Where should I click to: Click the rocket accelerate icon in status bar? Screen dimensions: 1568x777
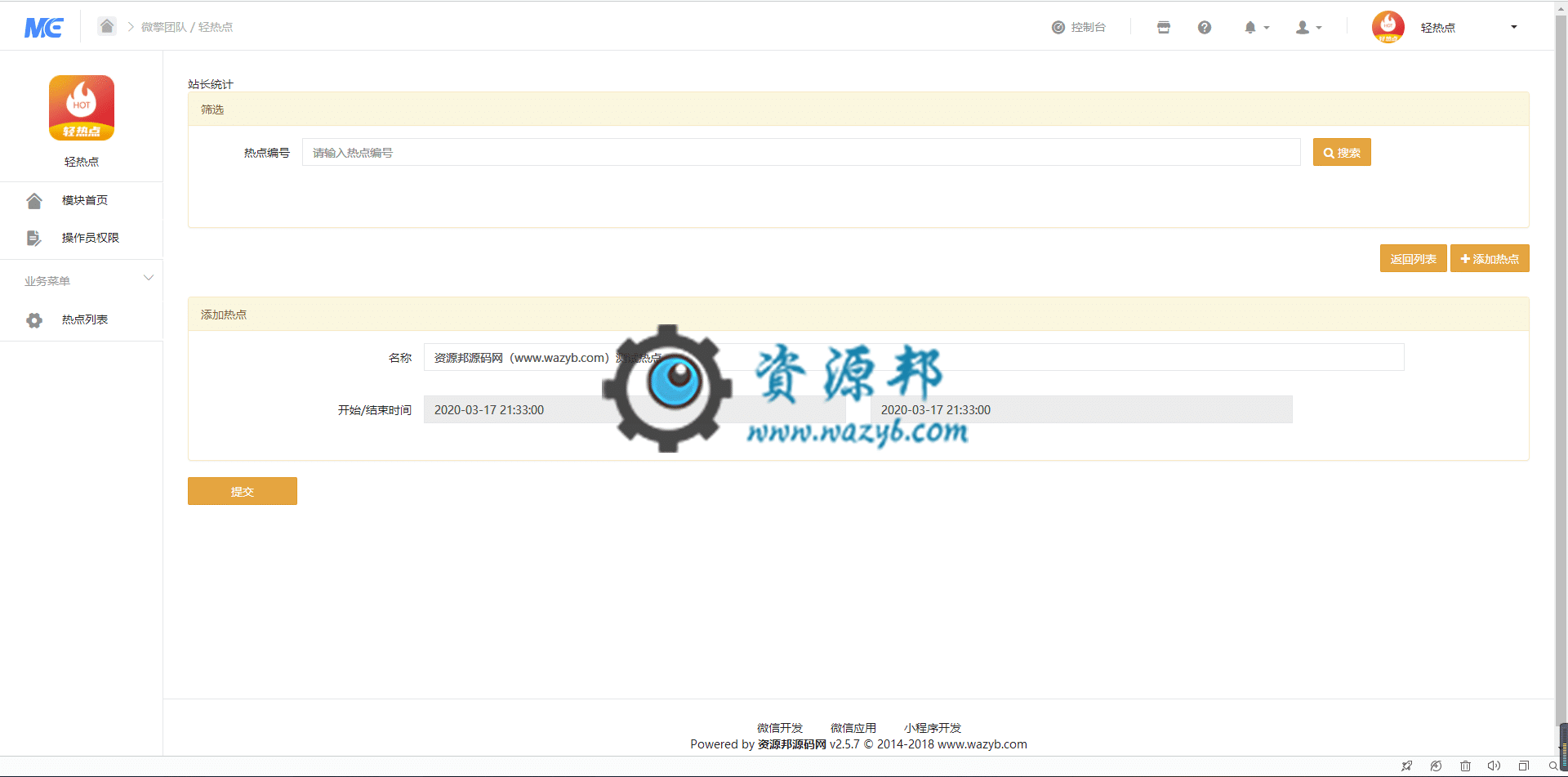[1406, 766]
